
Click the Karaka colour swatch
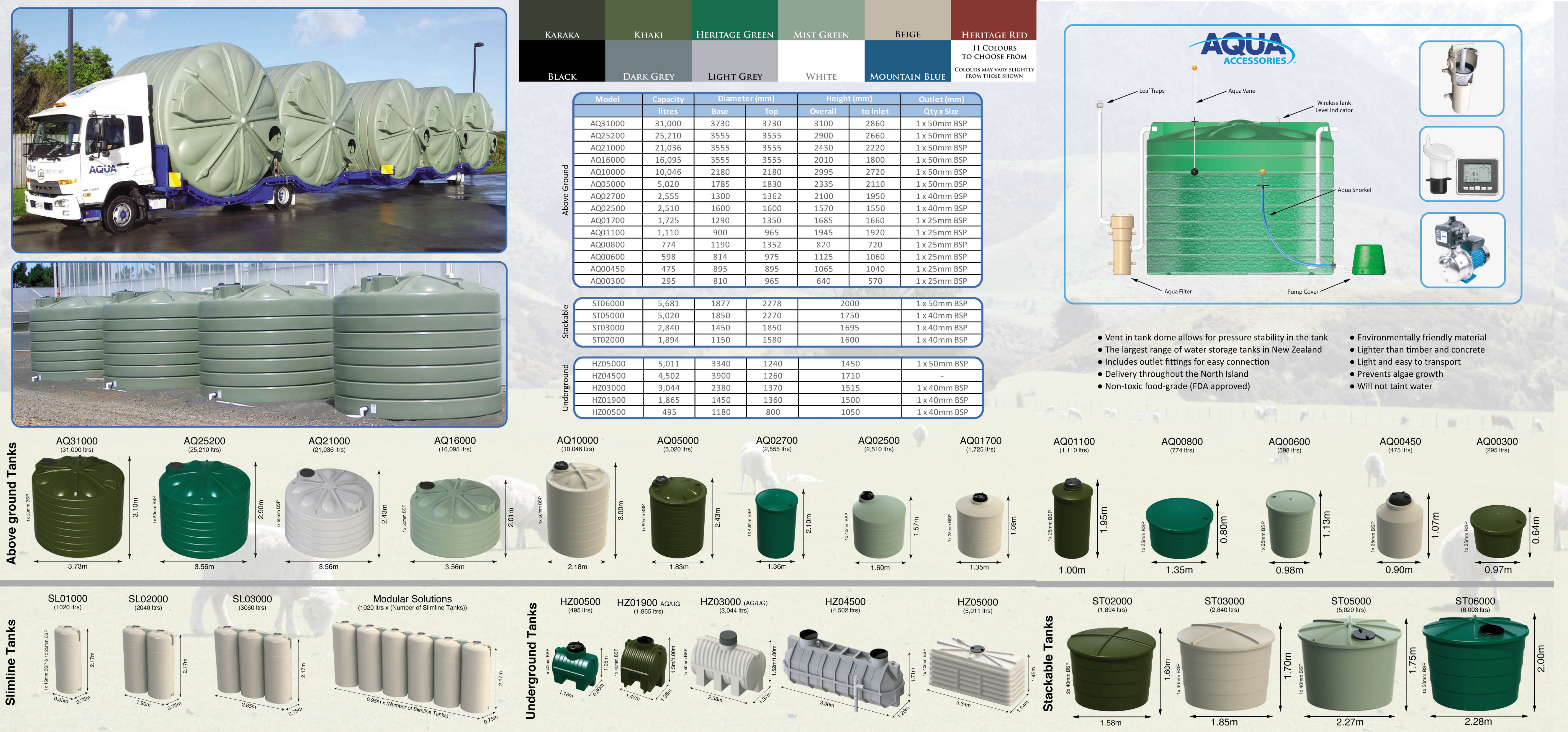click(x=562, y=20)
